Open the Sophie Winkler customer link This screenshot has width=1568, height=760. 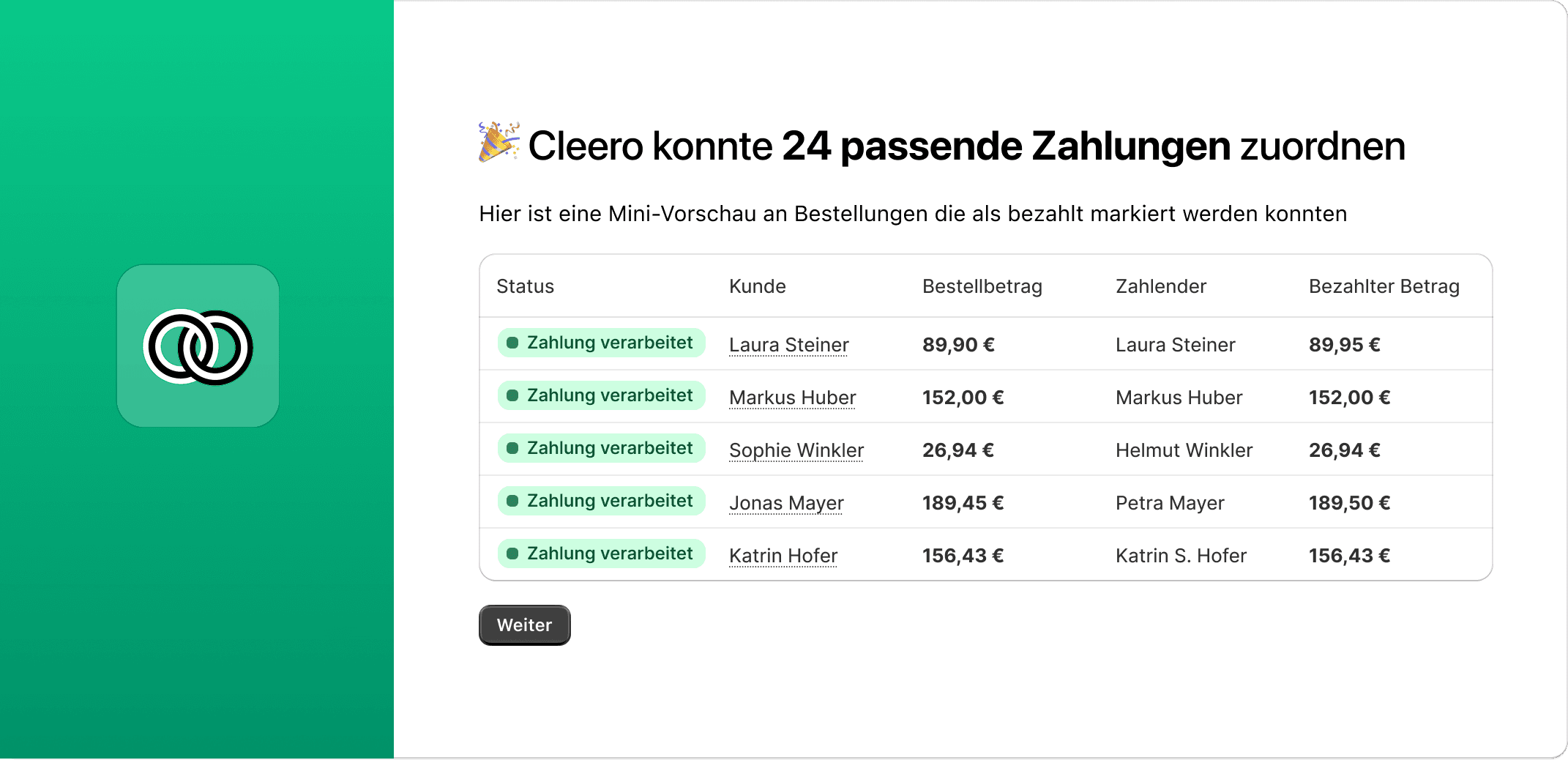pos(796,450)
